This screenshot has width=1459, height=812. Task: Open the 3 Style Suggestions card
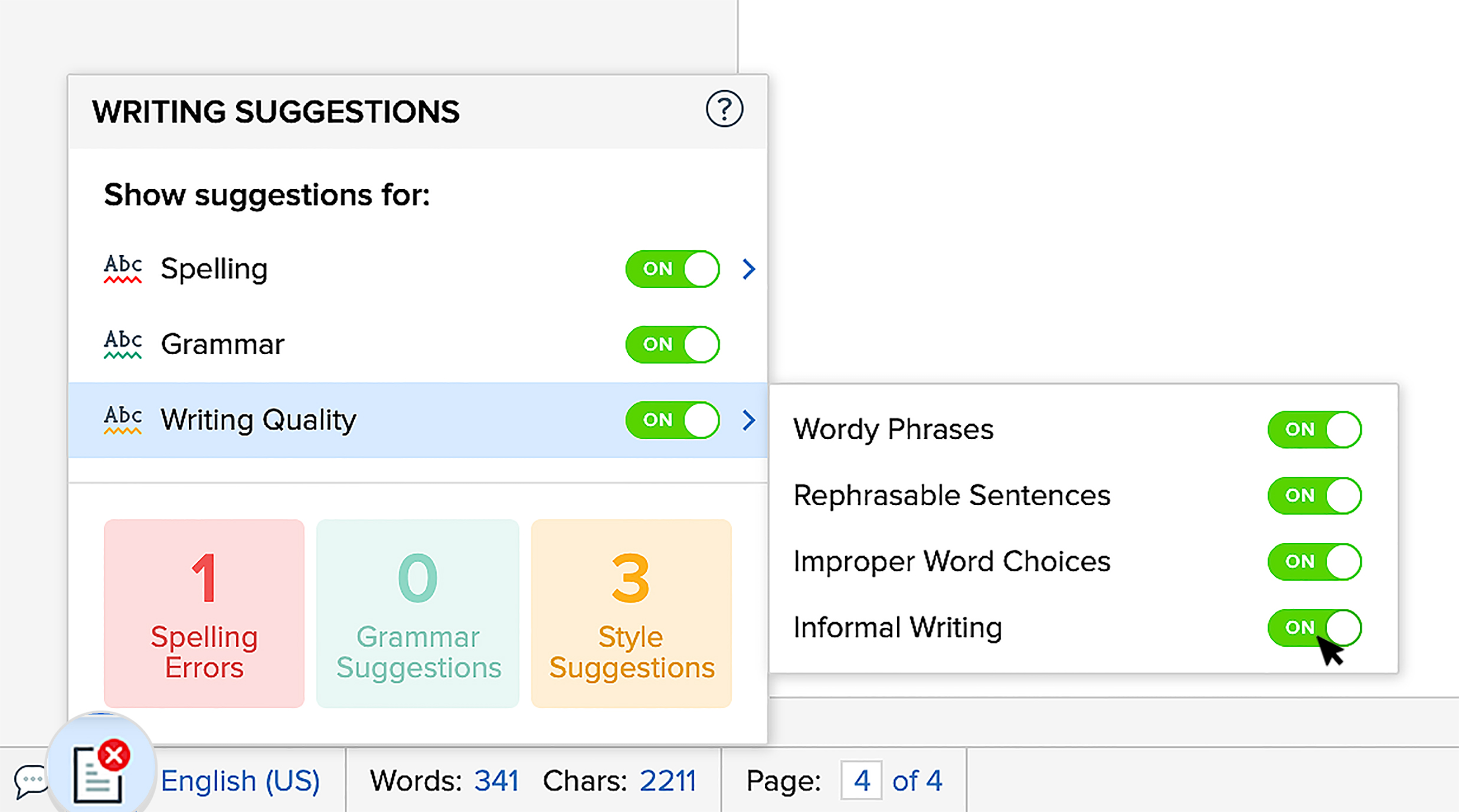(631, 614)
